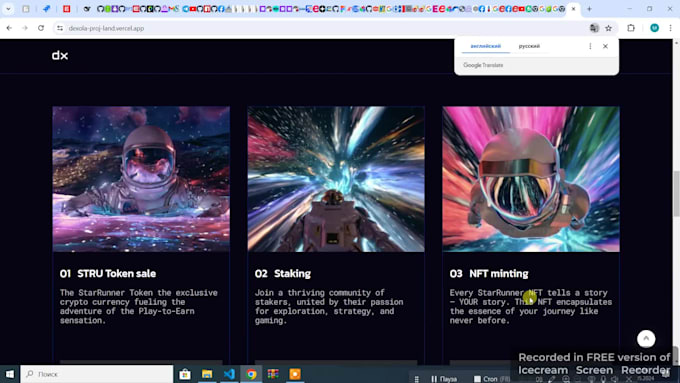
Task: Open the NFT minting helmet image
Action: [x=531, y=179]
